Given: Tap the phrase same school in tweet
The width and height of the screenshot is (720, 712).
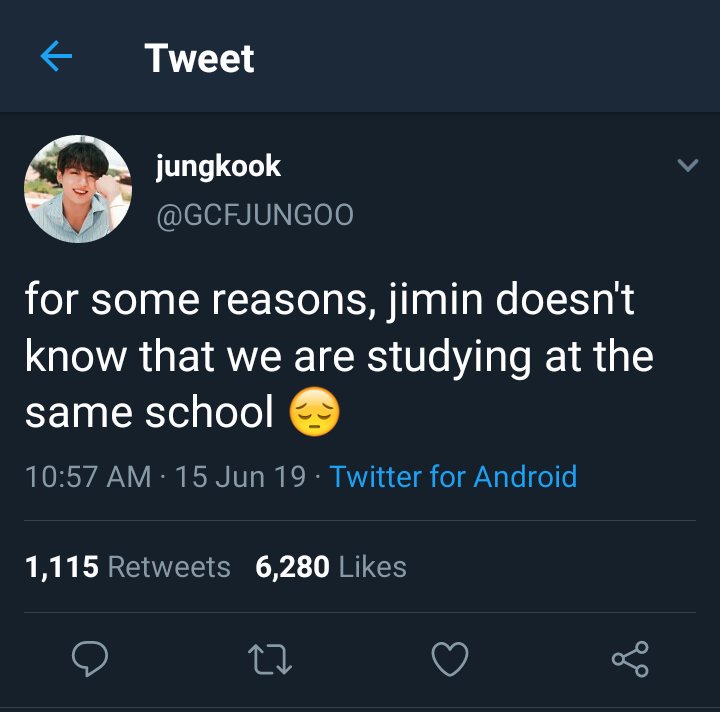Looking at the screenshot, I should click(149, 412).
